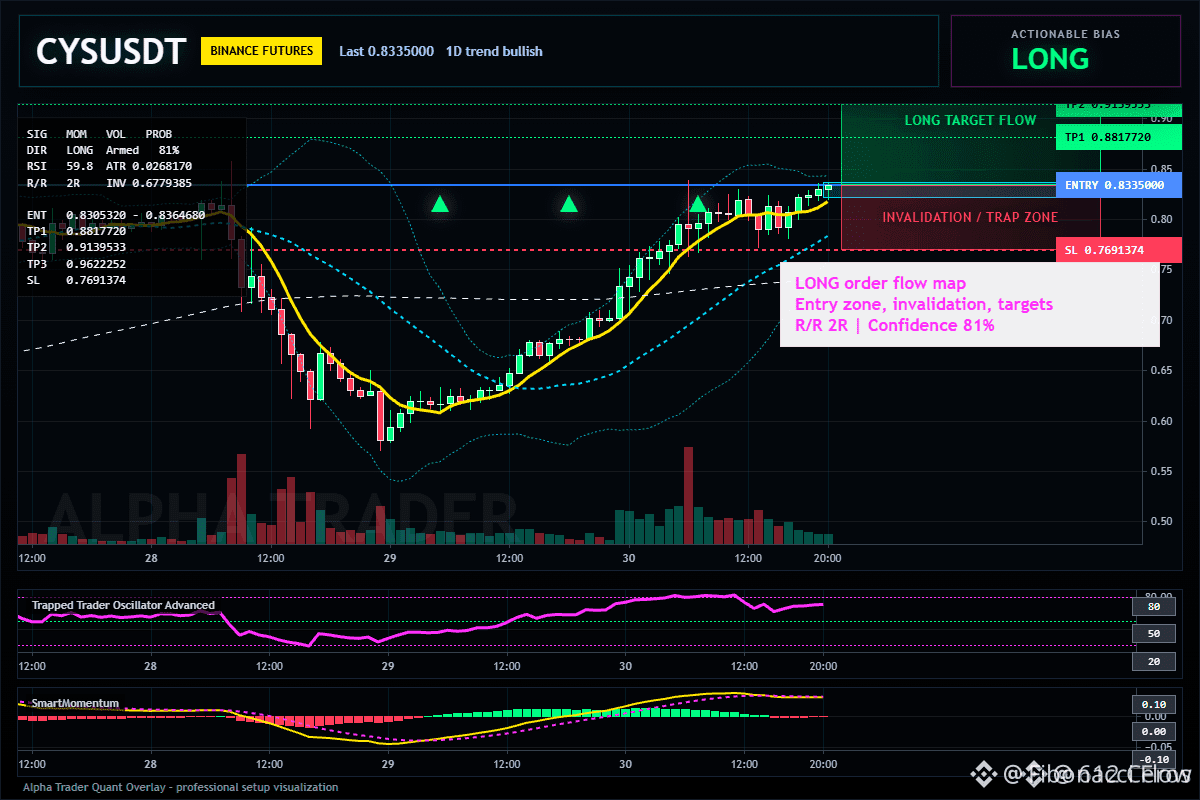1200x800 pixels.
Task: Click the green TP1 0.8817720 price tag
Action: (1117, 137)
